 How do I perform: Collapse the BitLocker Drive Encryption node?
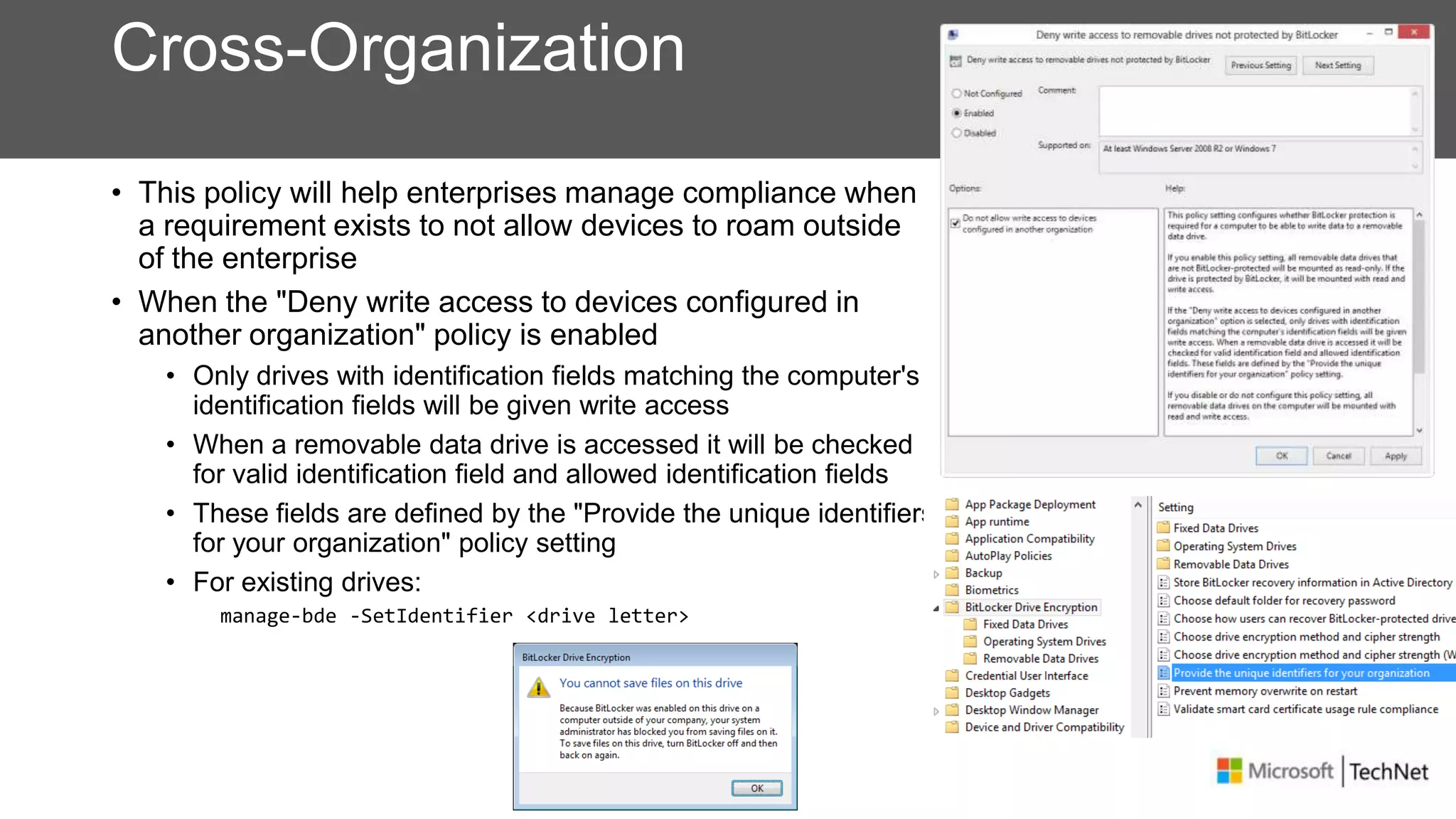click(936, 608)
